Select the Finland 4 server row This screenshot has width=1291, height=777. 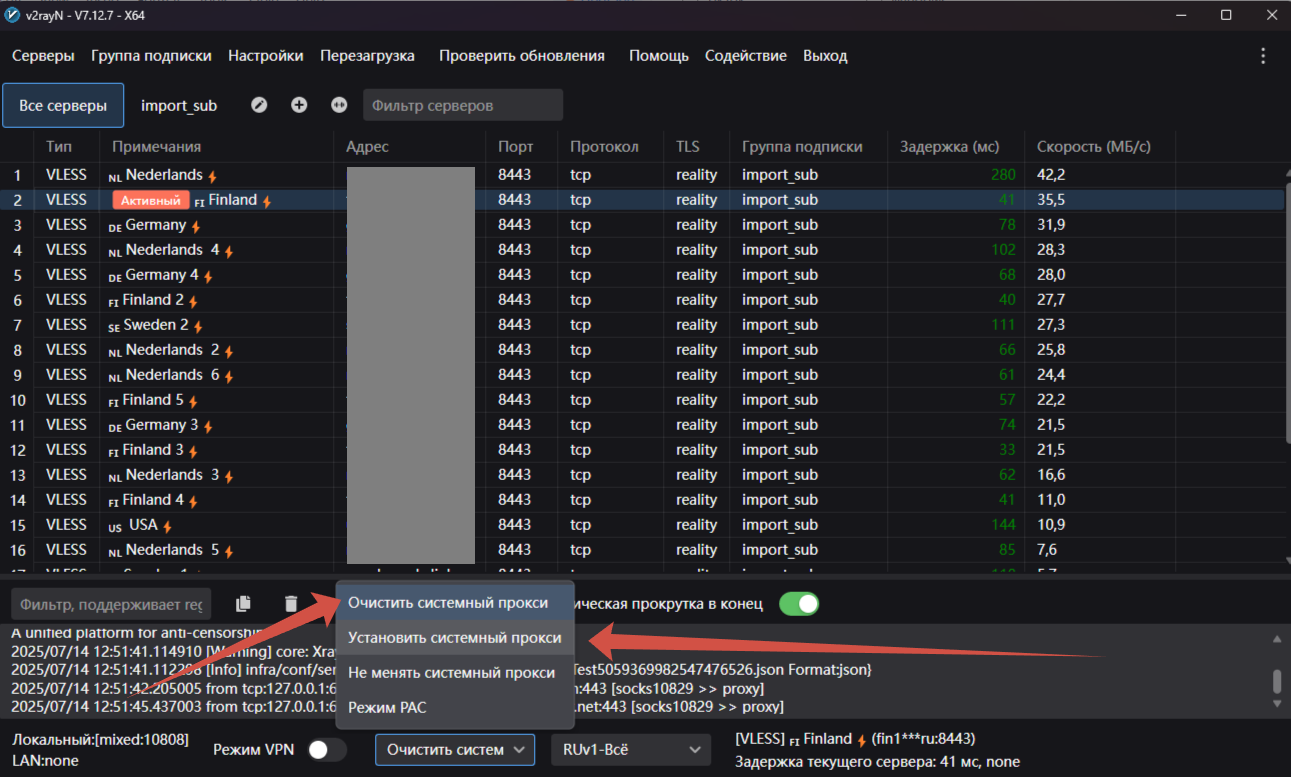coord(642,500)
